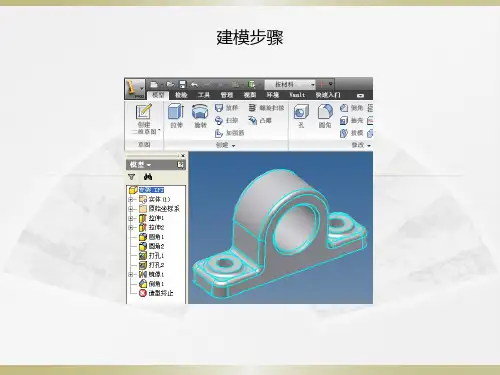Image resolution: width=500 pixels, height=375 pixels.
Task: Switch to the 模型 ribbon tab
Action: 158,95
